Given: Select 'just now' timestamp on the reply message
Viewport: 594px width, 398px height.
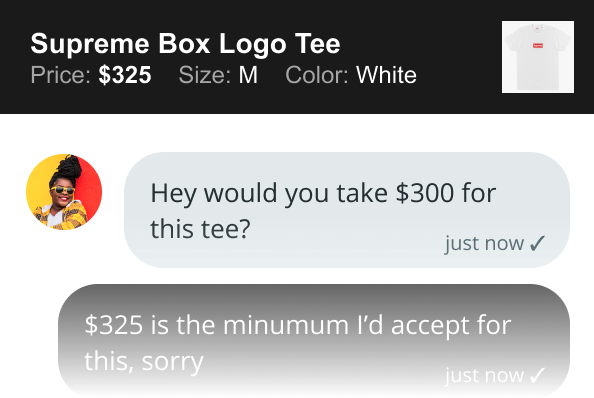Looking at the screenshot, I should click(485, 375).
